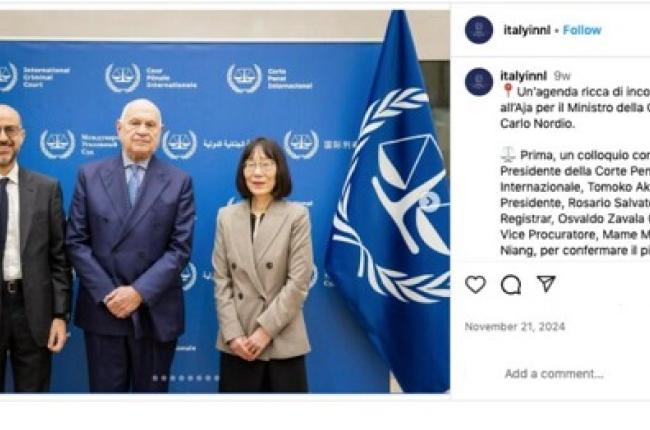Click the italyinnl avatar beside the caption

pyautogui.click(x=479, y=82)
